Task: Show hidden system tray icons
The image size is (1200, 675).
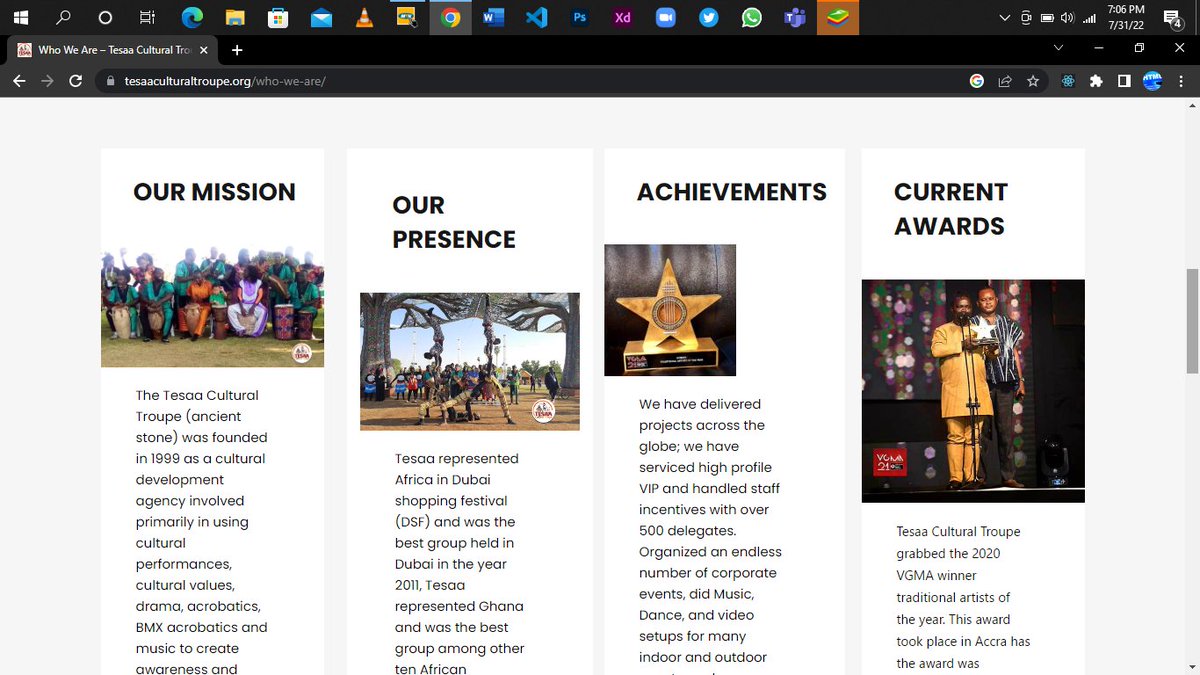Action: (1005, 18)
